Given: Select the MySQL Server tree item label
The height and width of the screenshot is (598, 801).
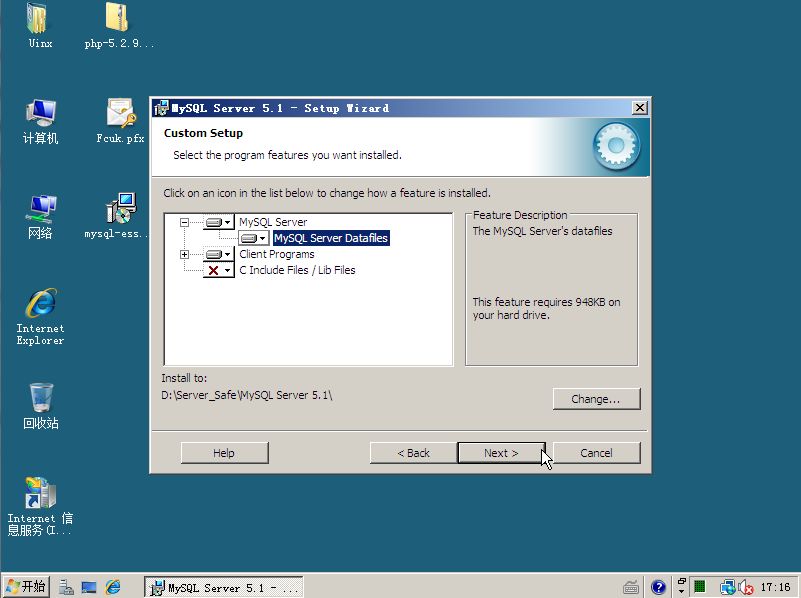Looking at the screenshot, I should pos(273,222).
